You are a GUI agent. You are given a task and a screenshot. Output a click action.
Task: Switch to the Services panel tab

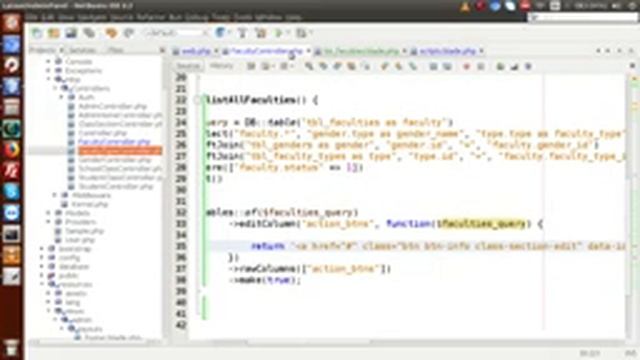click(82, 50)
